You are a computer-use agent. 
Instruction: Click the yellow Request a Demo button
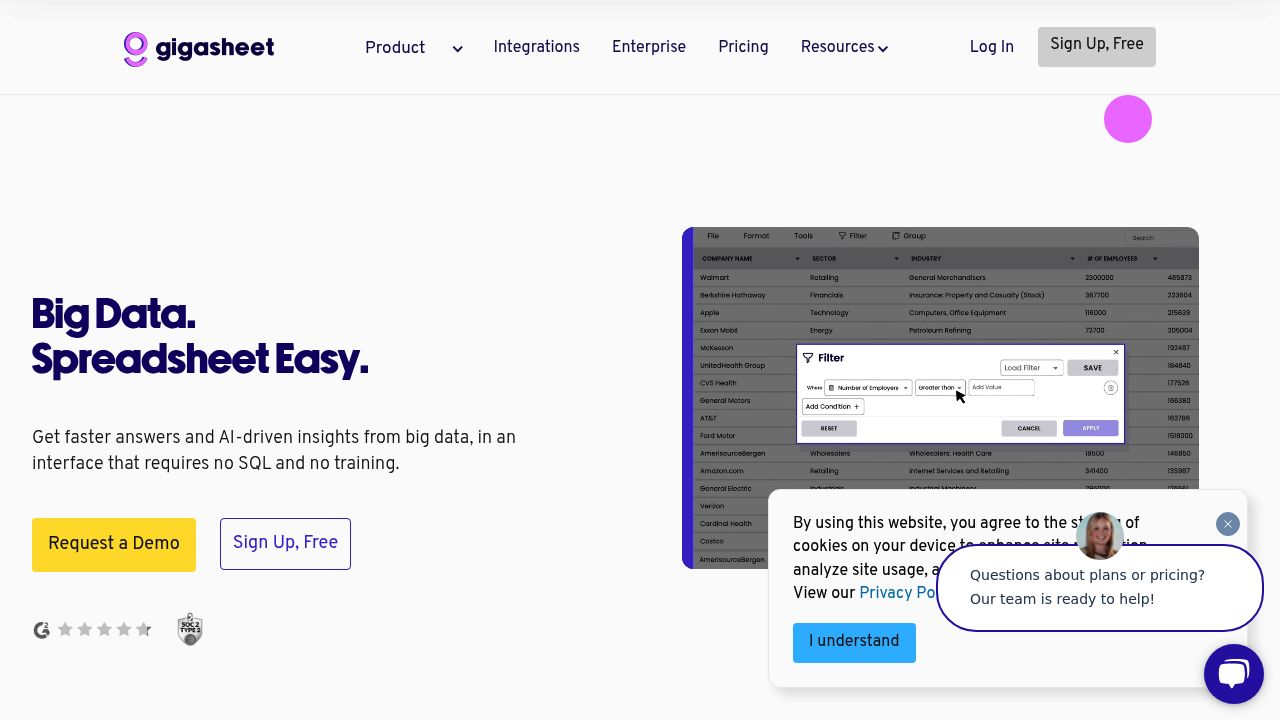click(114, 545)
